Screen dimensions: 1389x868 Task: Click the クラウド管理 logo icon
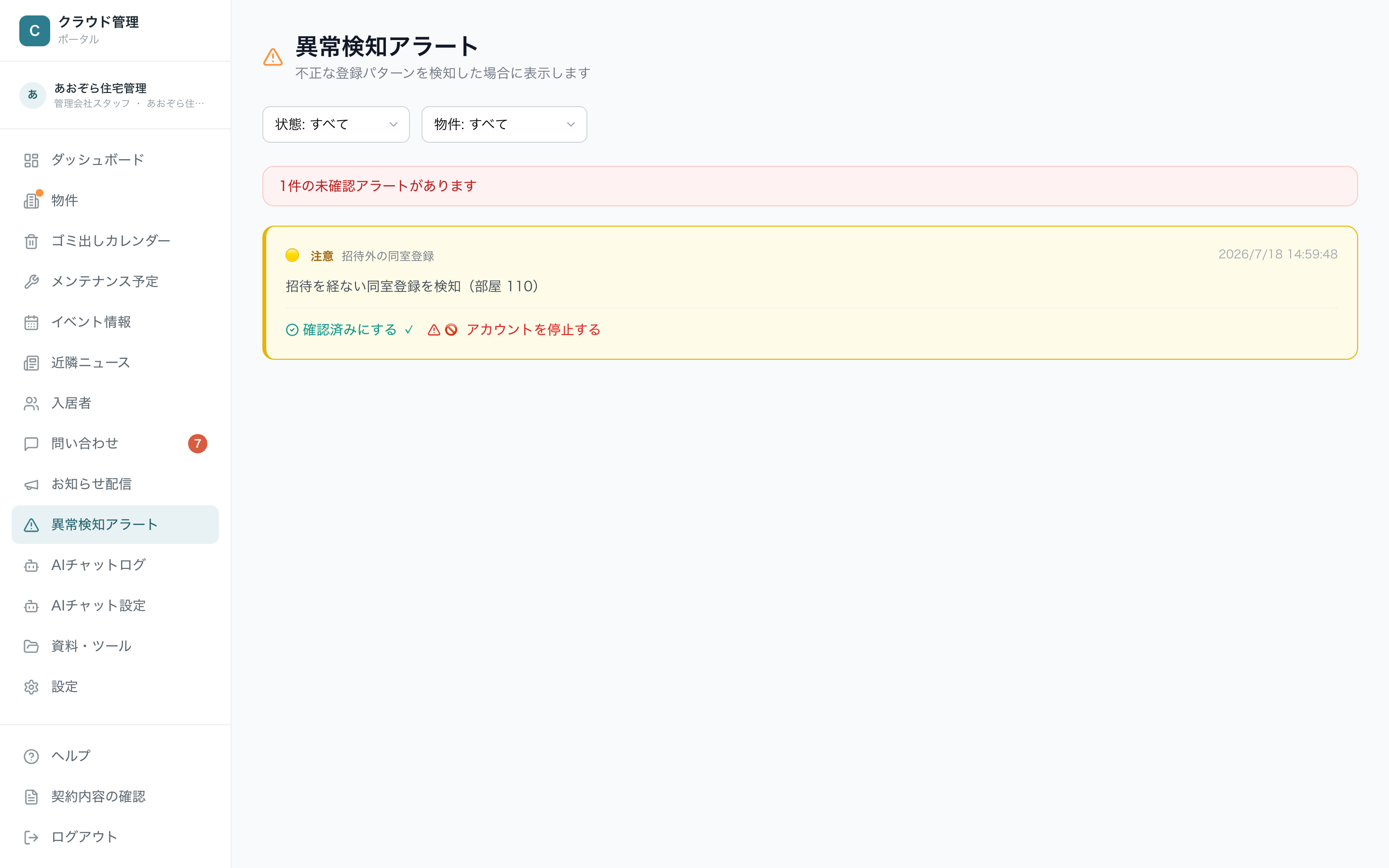(34, 30)
